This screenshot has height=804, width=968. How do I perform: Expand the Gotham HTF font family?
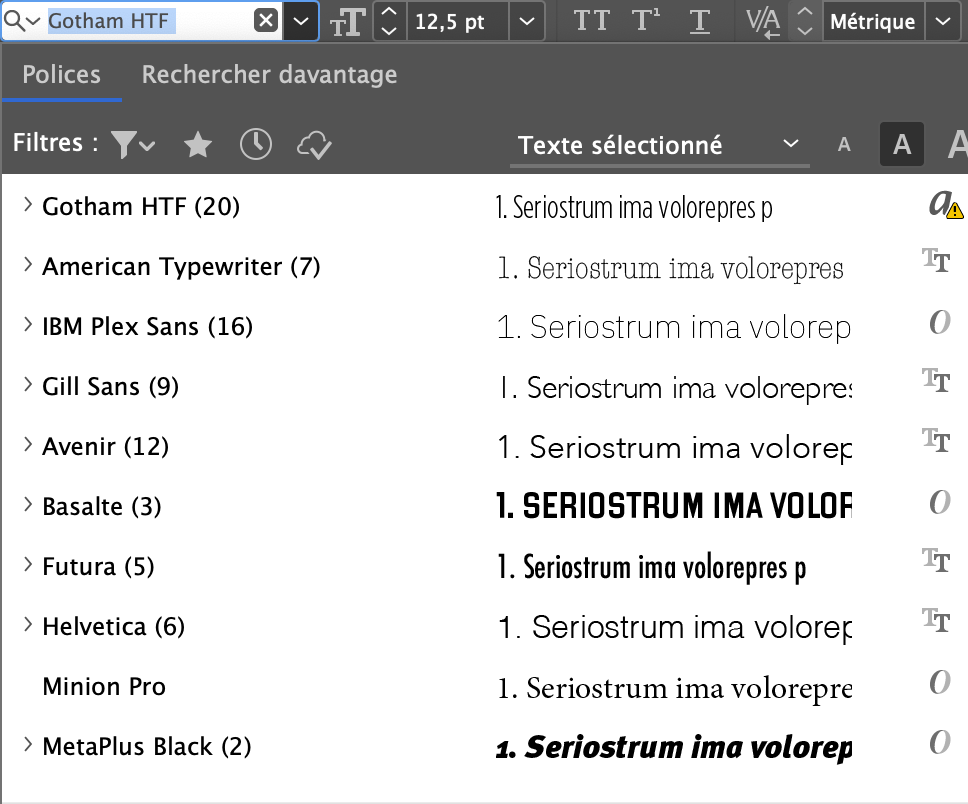click(x=28, y=206)
